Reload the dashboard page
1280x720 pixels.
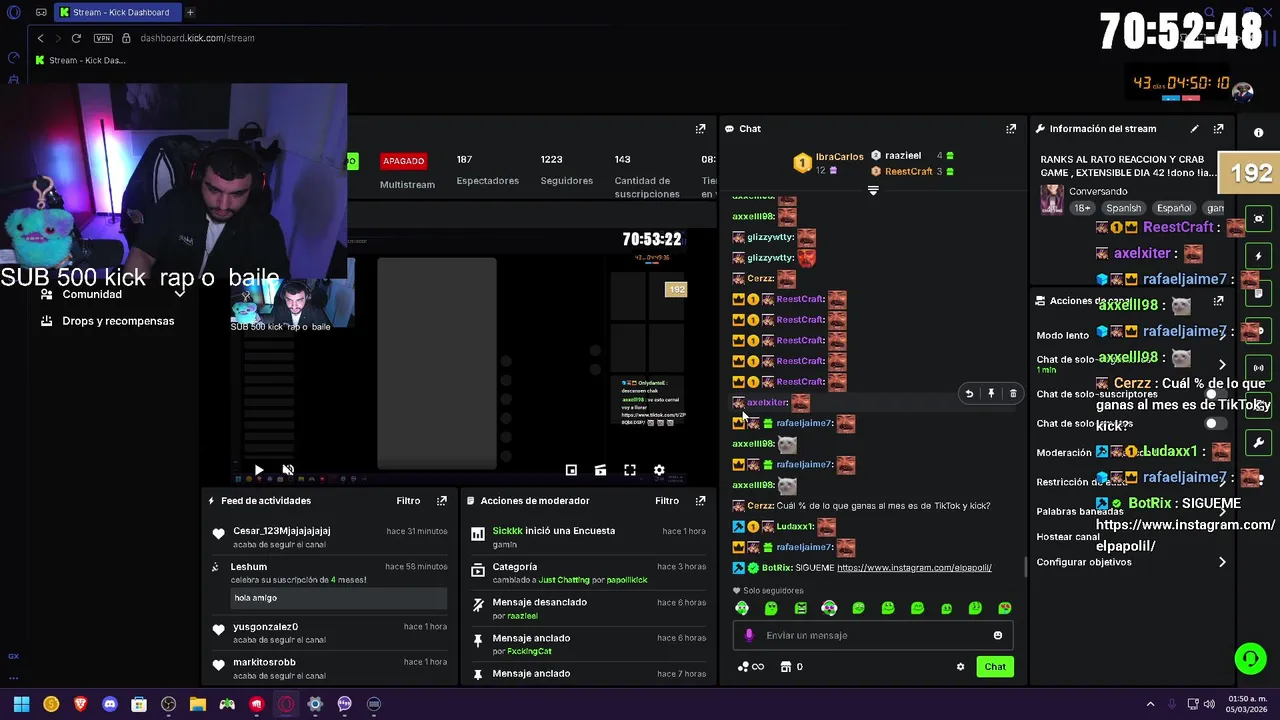click(x=76, y=38)
